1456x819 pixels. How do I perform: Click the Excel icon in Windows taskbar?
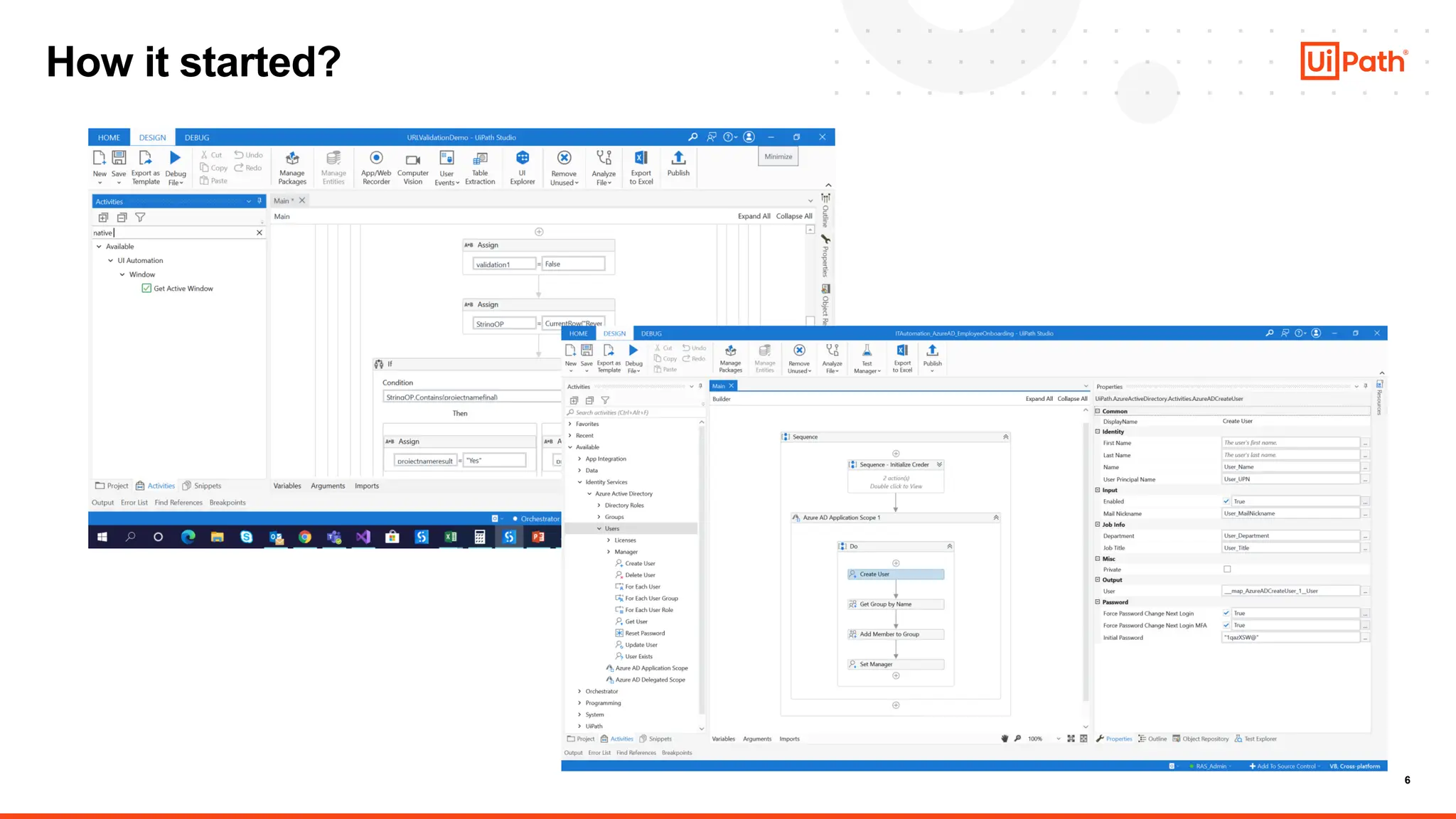coord(451,537)
